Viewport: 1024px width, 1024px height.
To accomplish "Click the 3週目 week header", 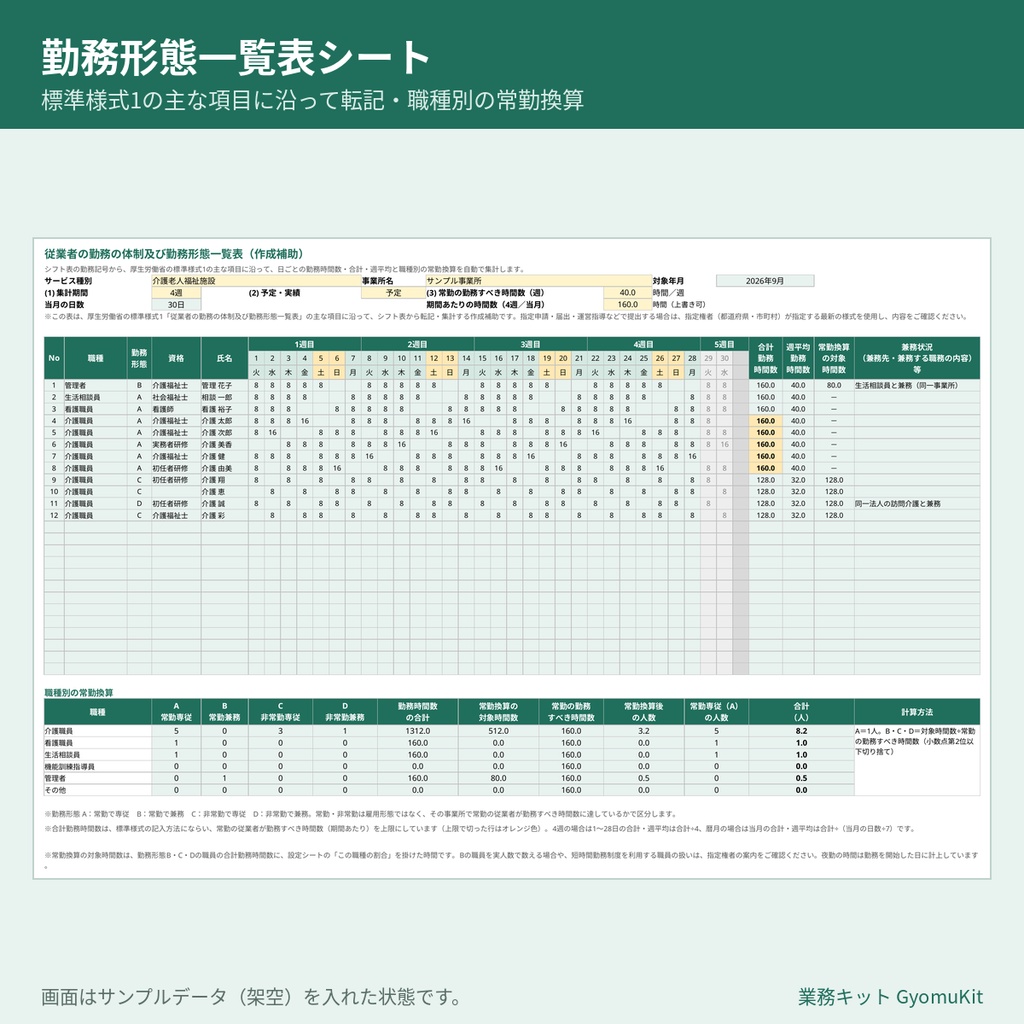I will pyautogui.click(x=530, y=344).
